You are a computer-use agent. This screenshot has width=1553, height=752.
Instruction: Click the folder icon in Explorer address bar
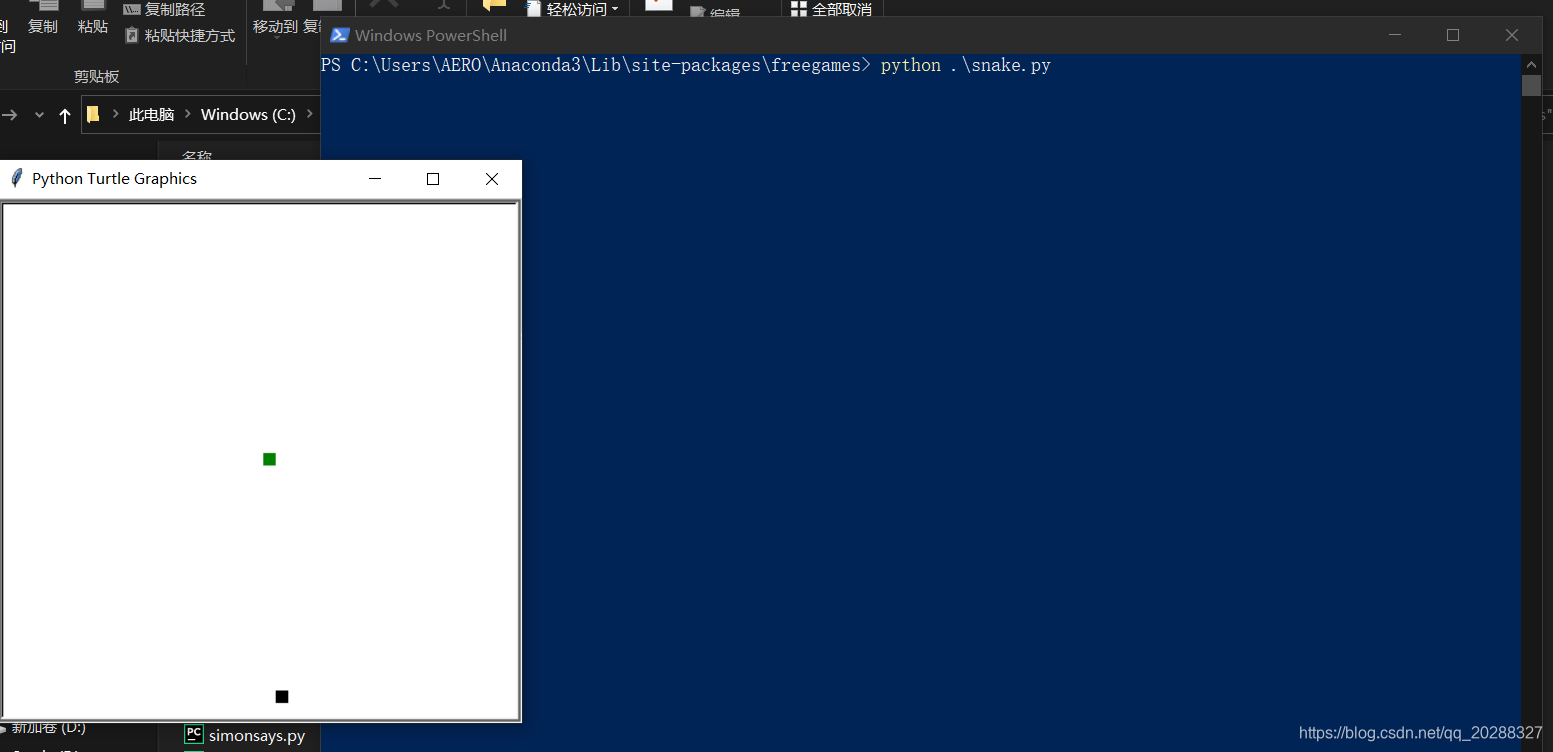(93, 114)
